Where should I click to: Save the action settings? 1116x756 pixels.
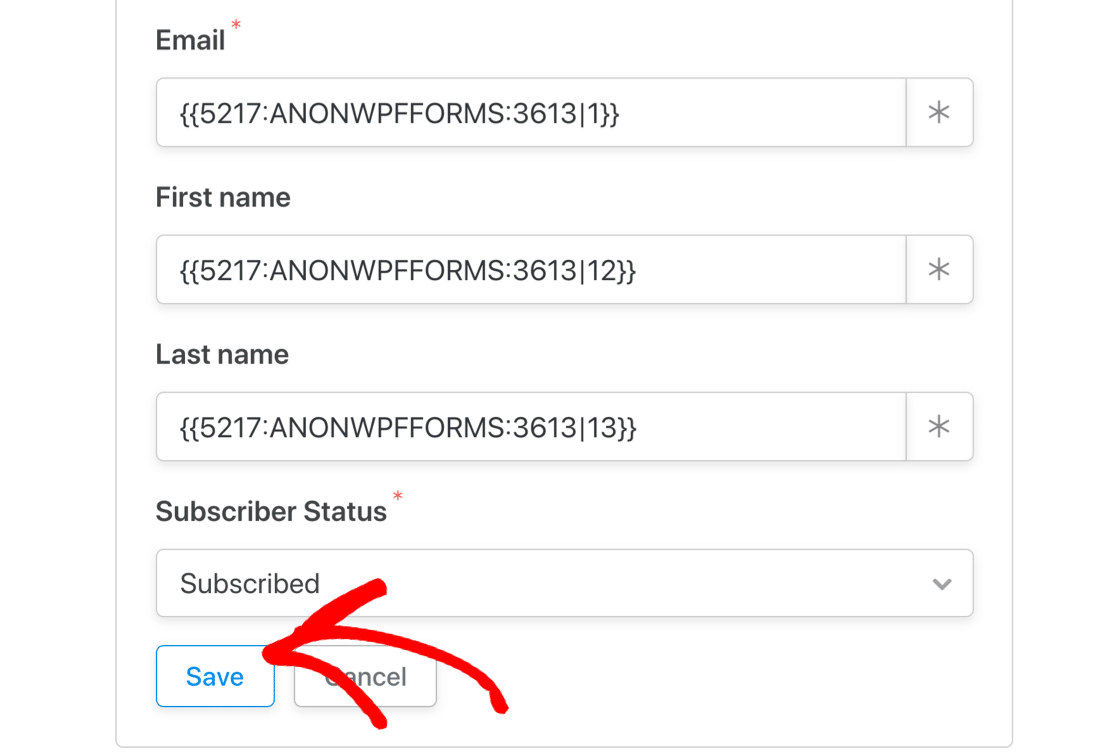(x=215, y=677)
